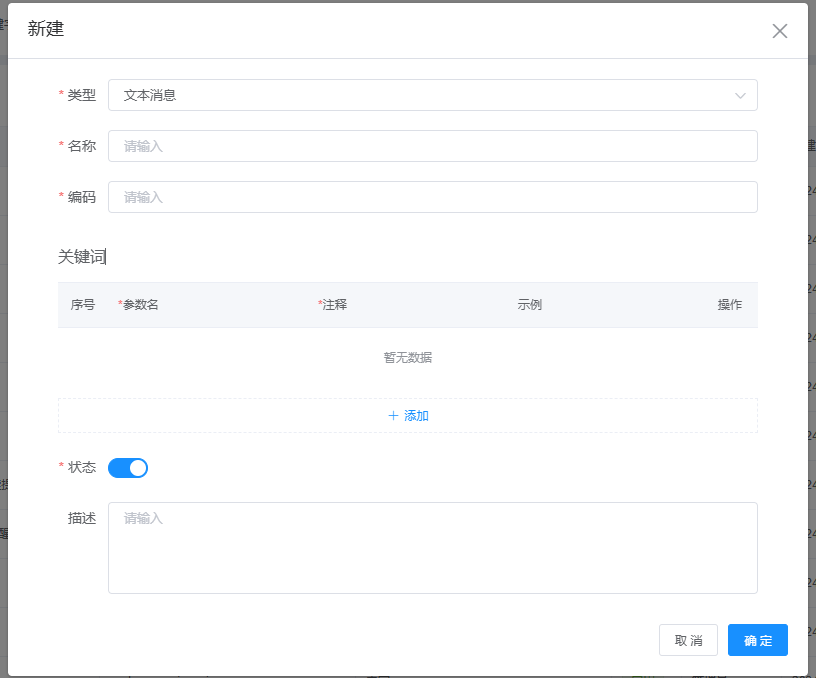Click into the 编码 input field
The image size is (816, 678).
432,197
